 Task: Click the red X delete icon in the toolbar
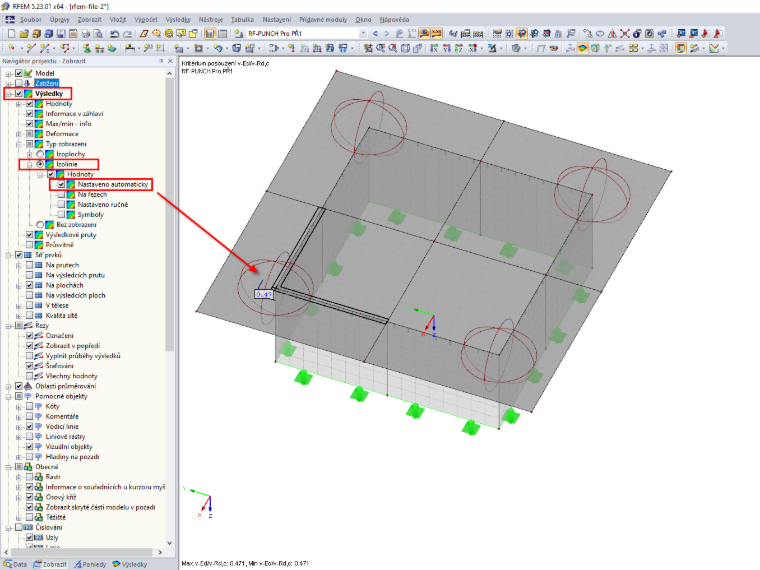(625, 33)
